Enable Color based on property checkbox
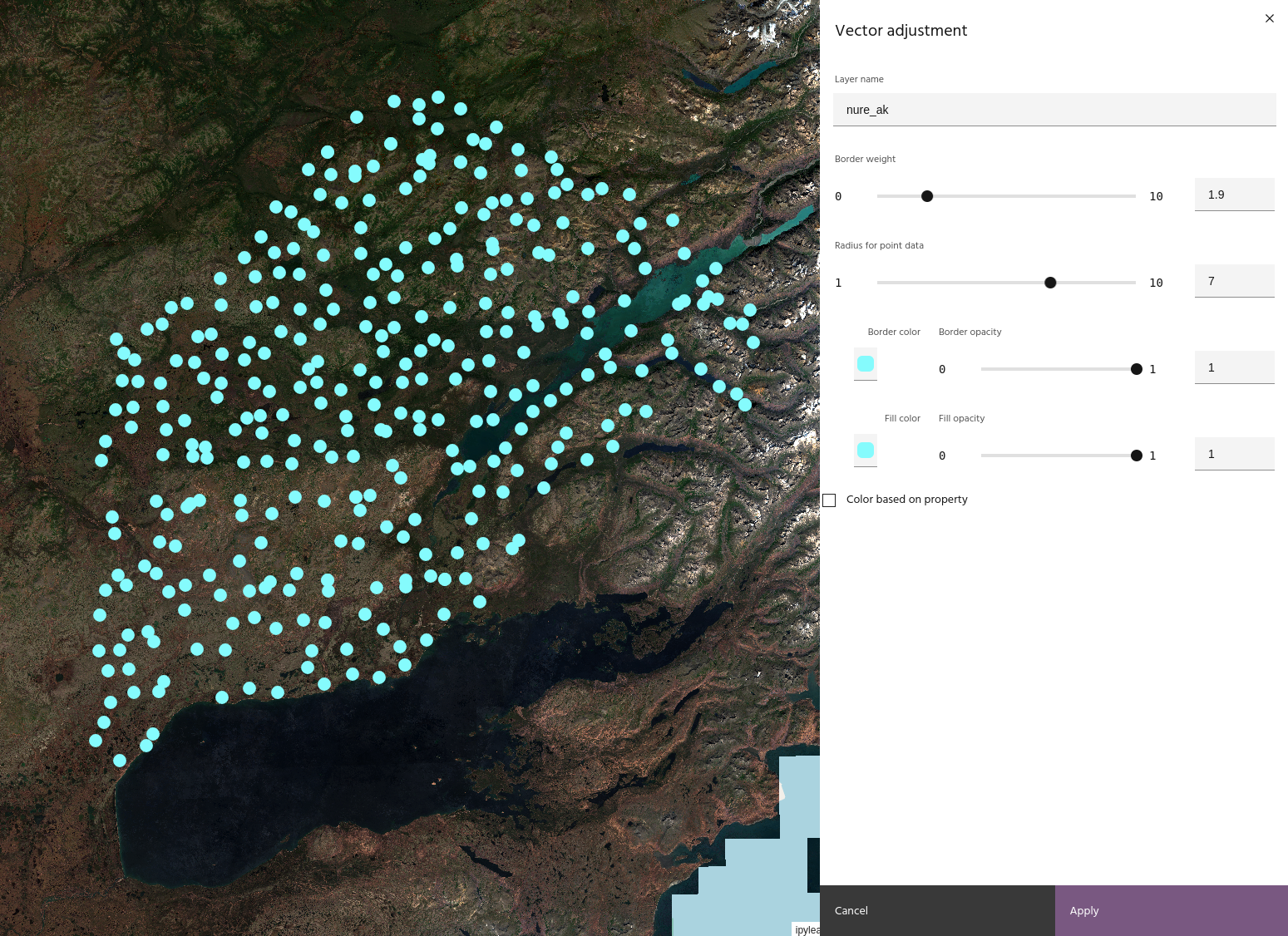The height and width of the screenshot is (936, 1288). pos(829,500)
